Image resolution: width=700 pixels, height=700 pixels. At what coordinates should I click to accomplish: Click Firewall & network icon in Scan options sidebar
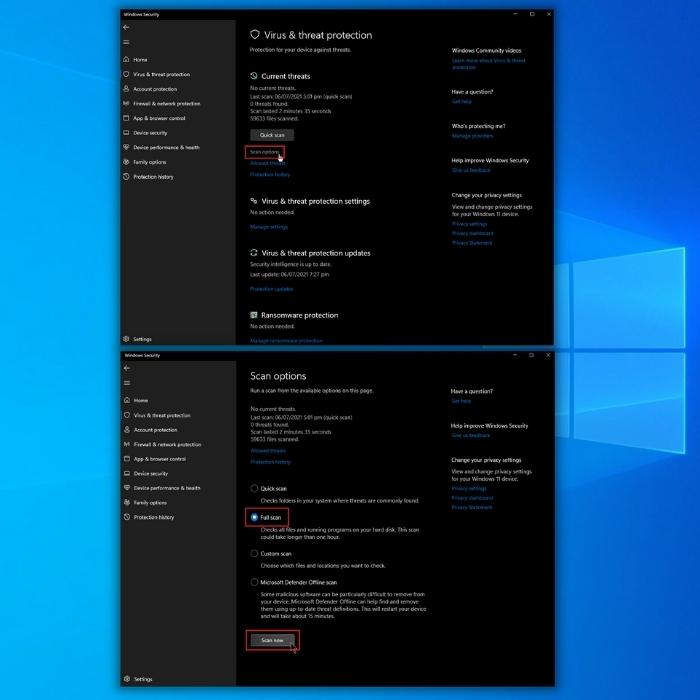[x=127, y=444]
